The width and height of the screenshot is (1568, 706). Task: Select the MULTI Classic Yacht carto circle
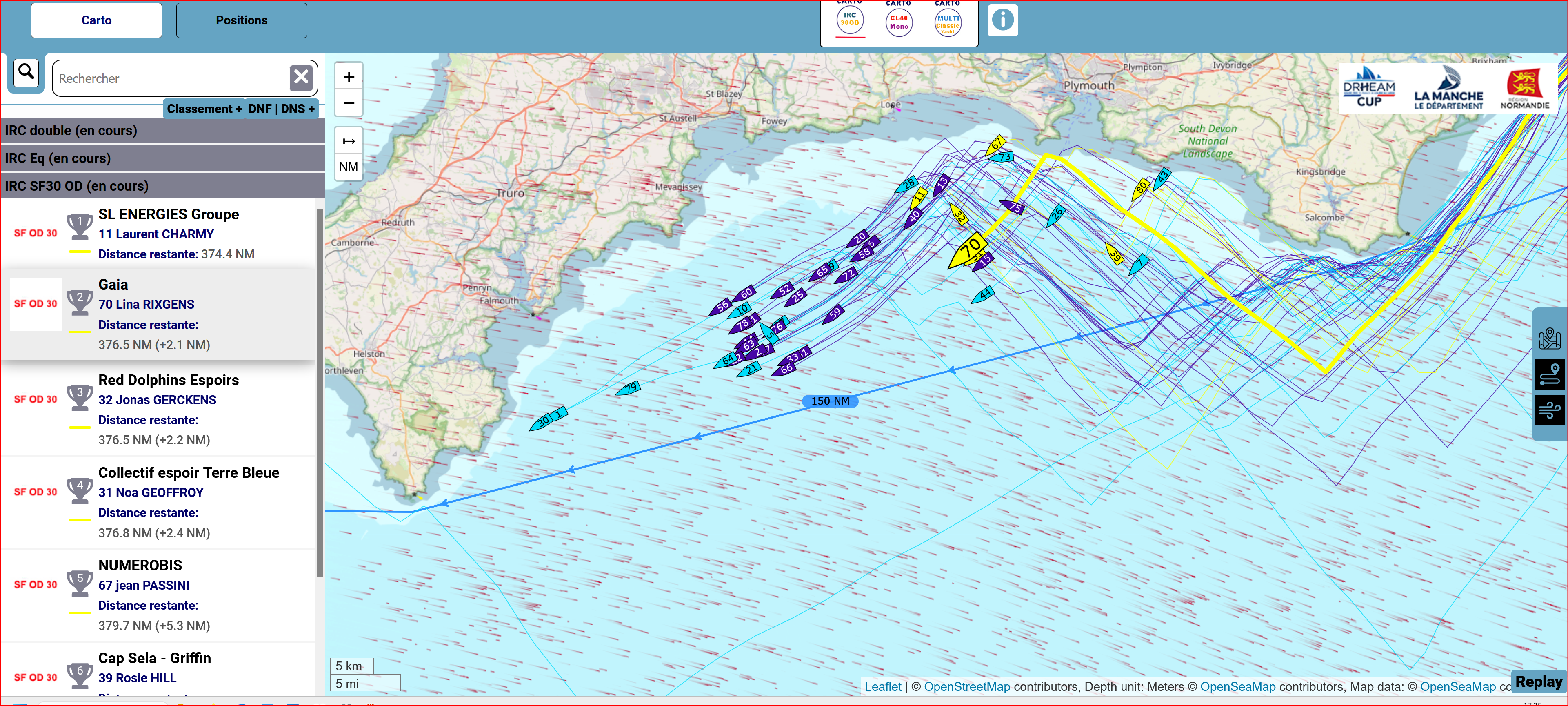(948, 22)
